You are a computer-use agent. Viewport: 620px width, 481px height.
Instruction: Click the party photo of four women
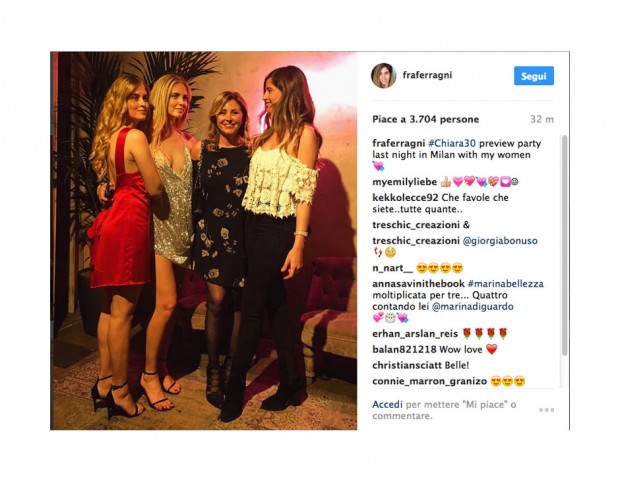click(204, 240)
